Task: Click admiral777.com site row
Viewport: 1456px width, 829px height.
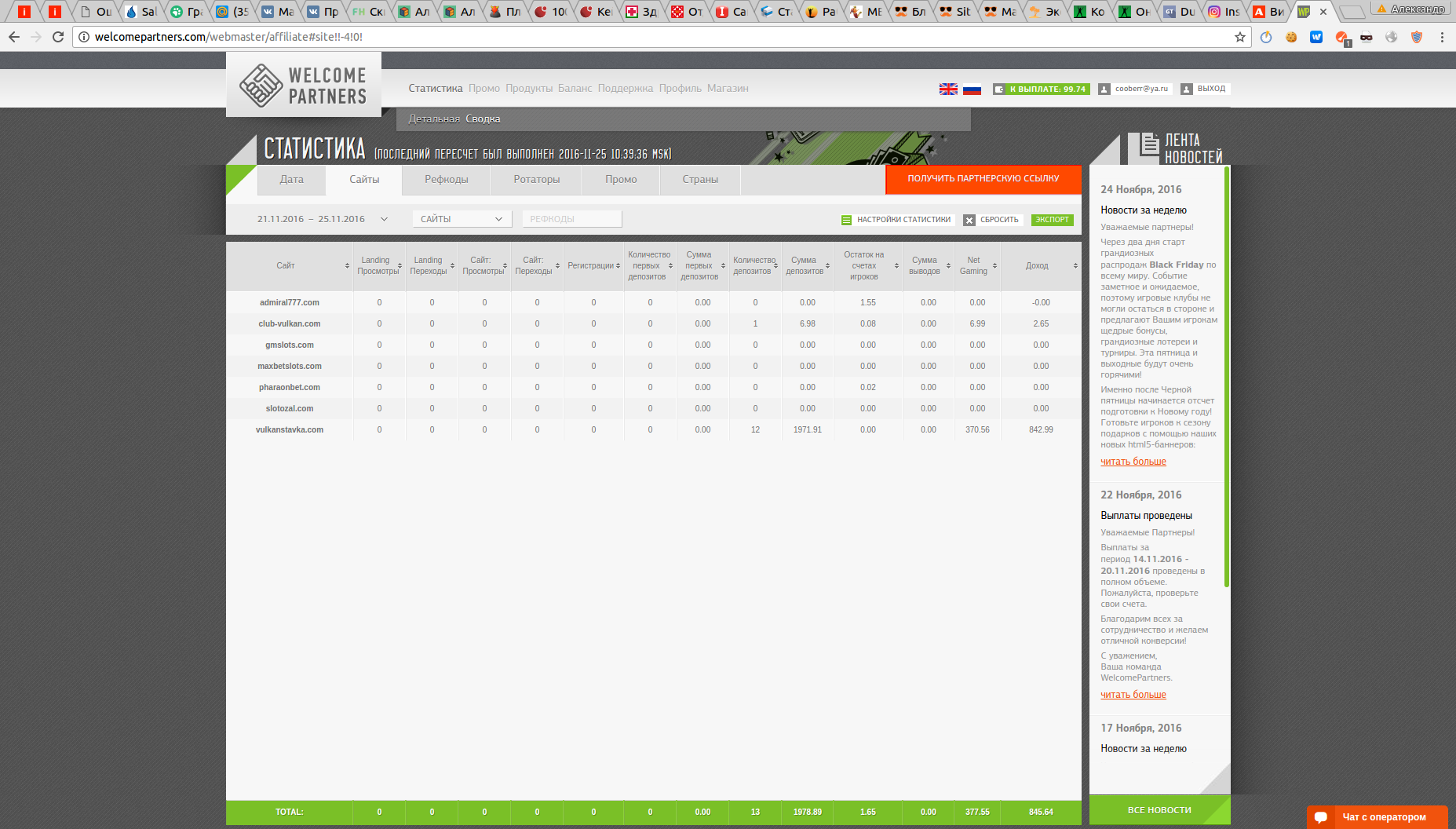Action: (653, 303)
